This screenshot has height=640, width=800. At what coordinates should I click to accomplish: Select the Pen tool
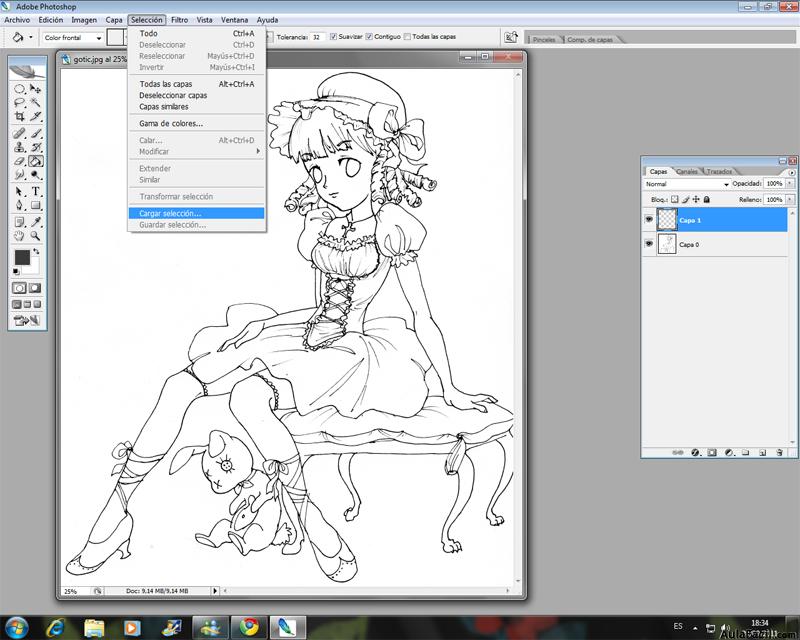click(19, 205)
